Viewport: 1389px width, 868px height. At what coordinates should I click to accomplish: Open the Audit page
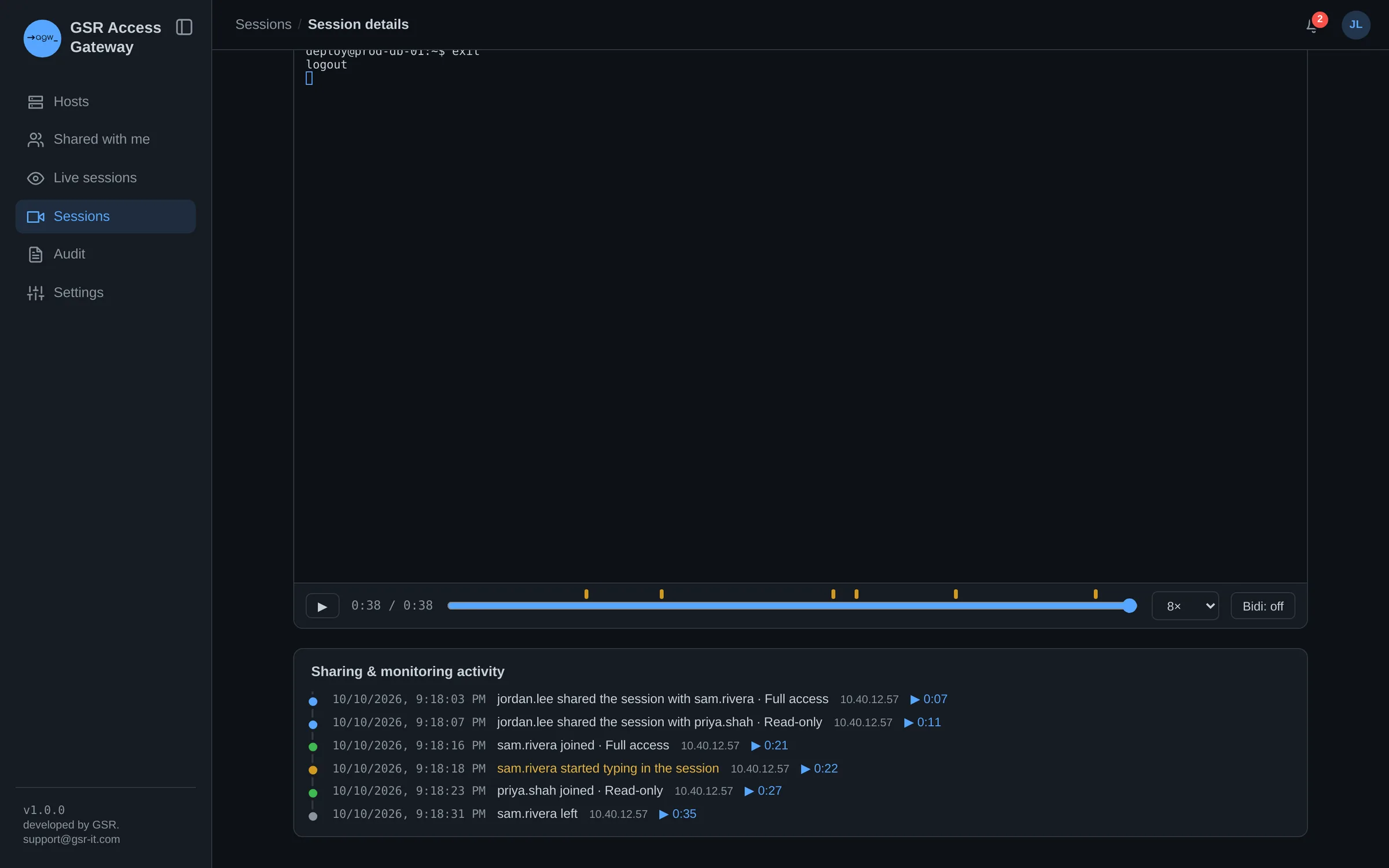click(x=105, y=254)
